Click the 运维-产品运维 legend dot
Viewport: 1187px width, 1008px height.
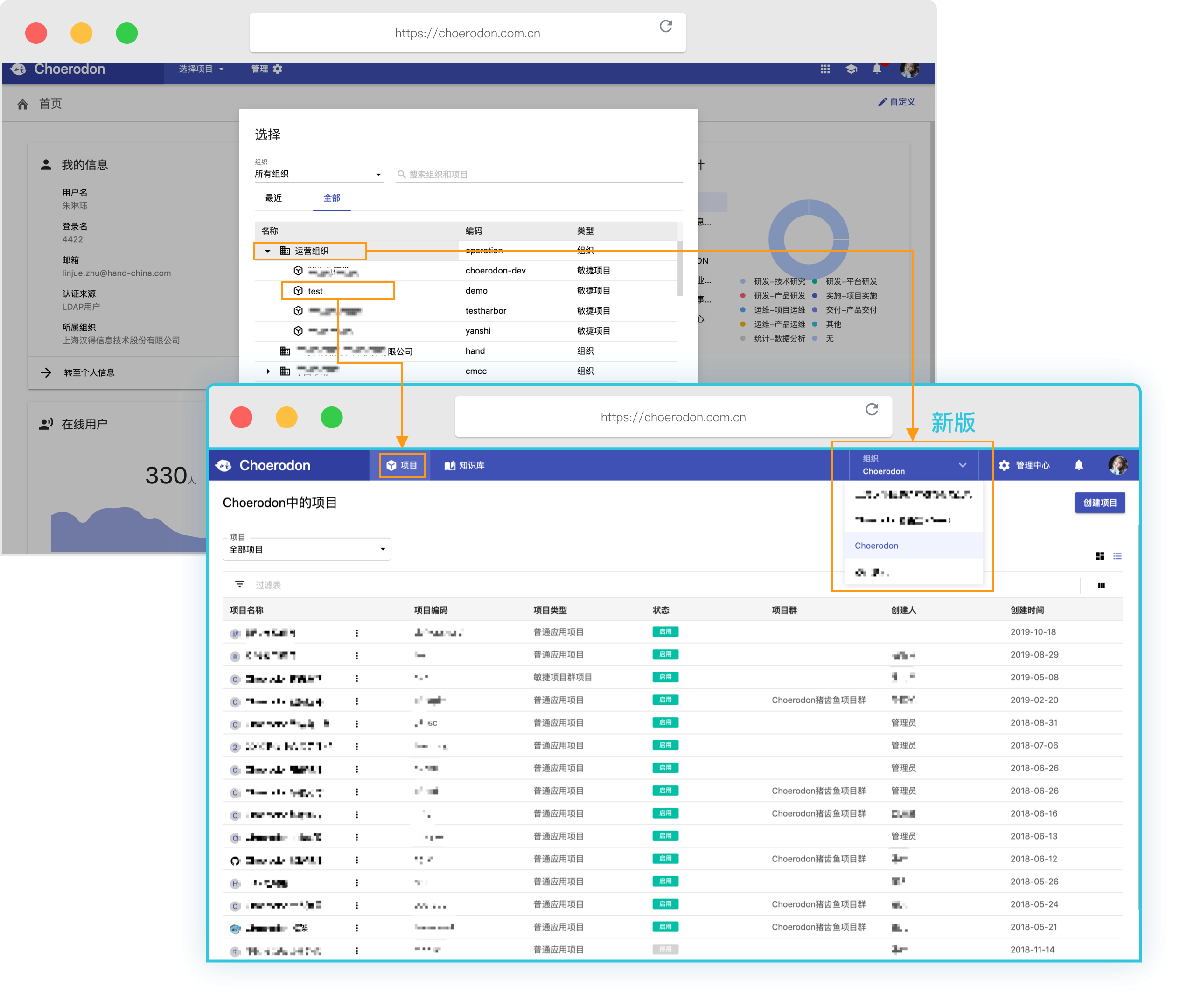[743, 324]
